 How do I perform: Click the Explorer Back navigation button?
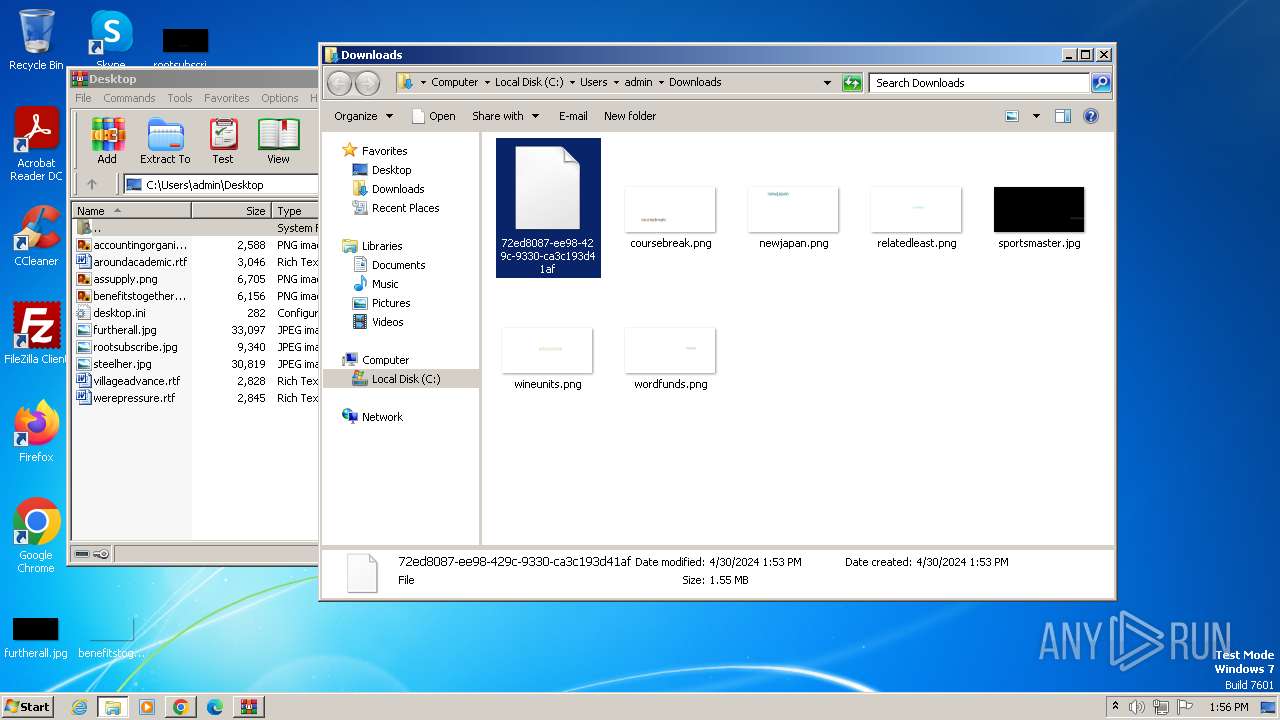[340, 83]
